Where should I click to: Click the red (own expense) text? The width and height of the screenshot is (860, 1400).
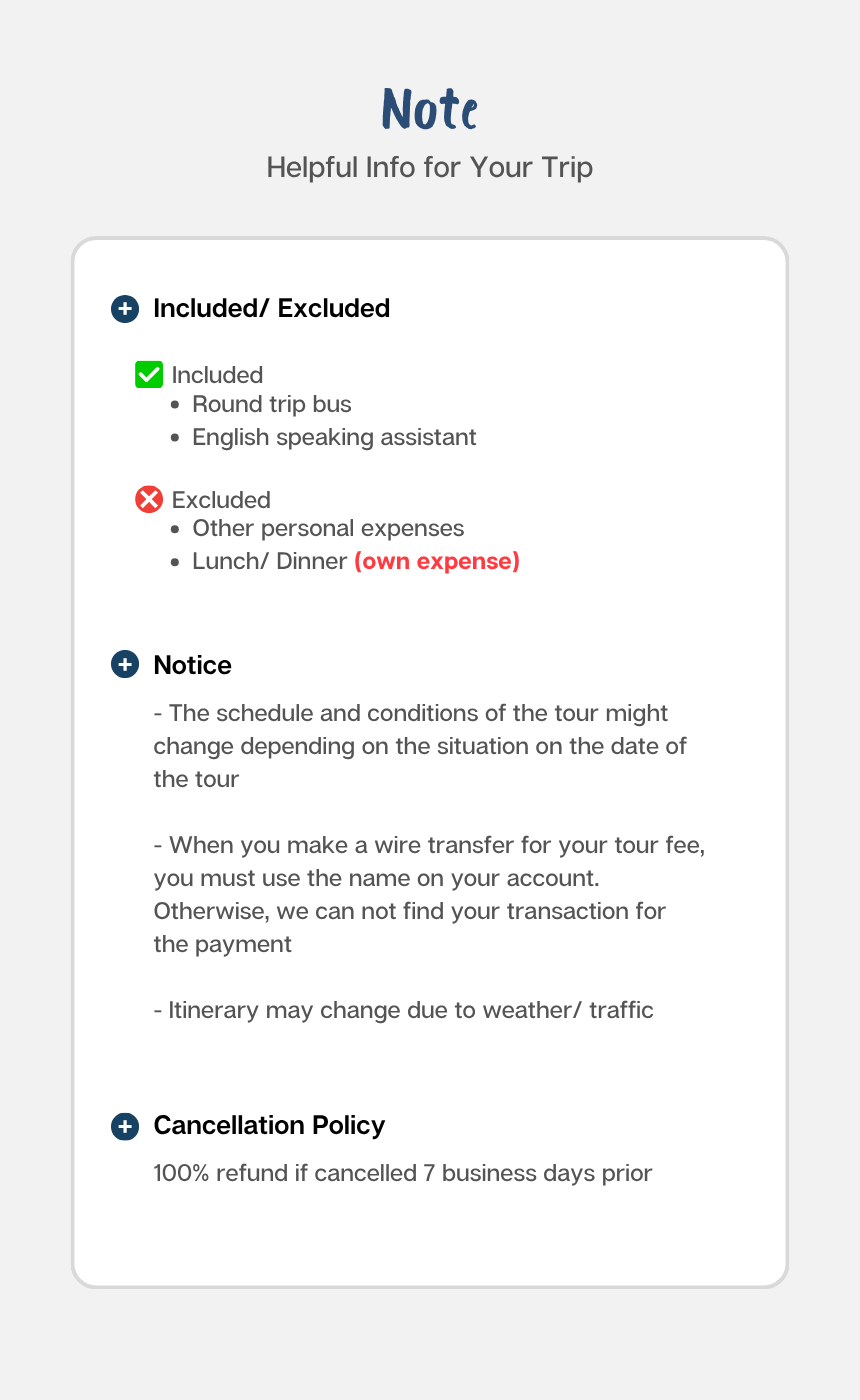(x=437, y=562)
